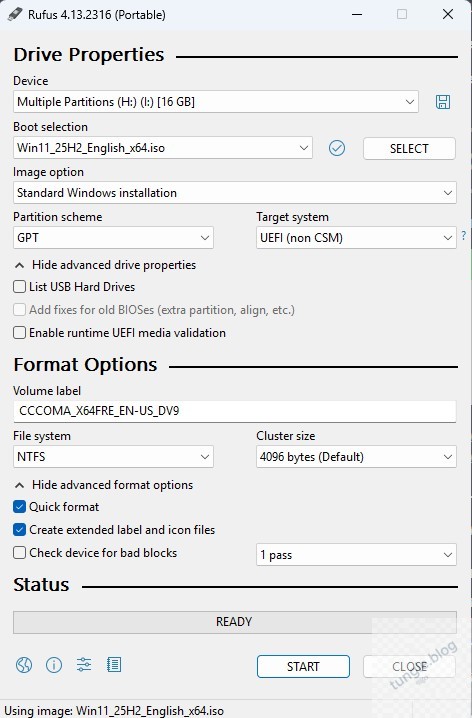Minimize the Rufus window
The width and height of the screenshot is (472, 718).
point(357,14)
